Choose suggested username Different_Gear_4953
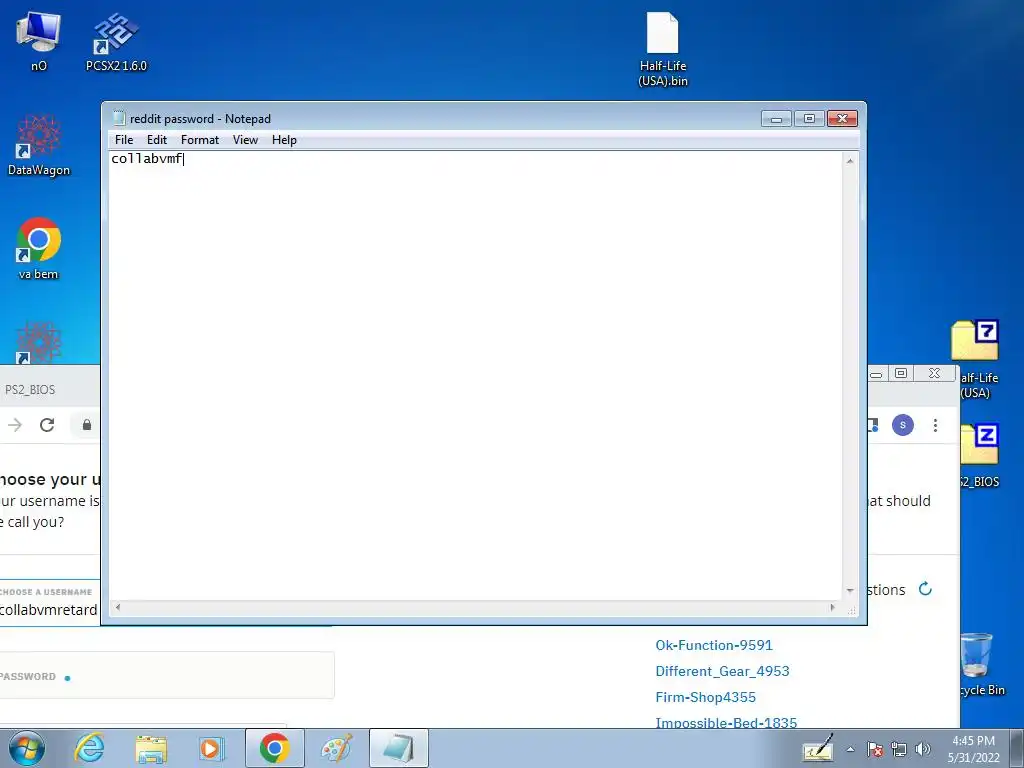The height and width of the screenshot is (768, 1024). (x=722, y=671)
